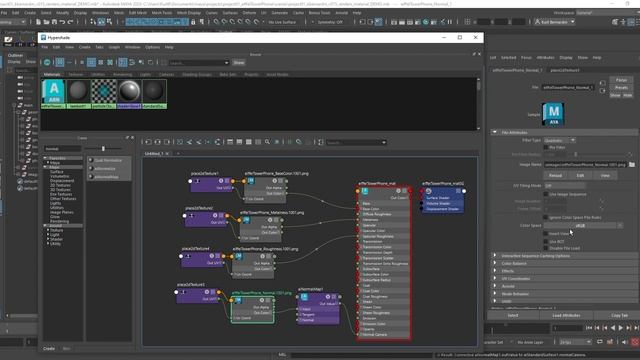Click the small swatch size icon in the browser toolbar

coord(82,62)
